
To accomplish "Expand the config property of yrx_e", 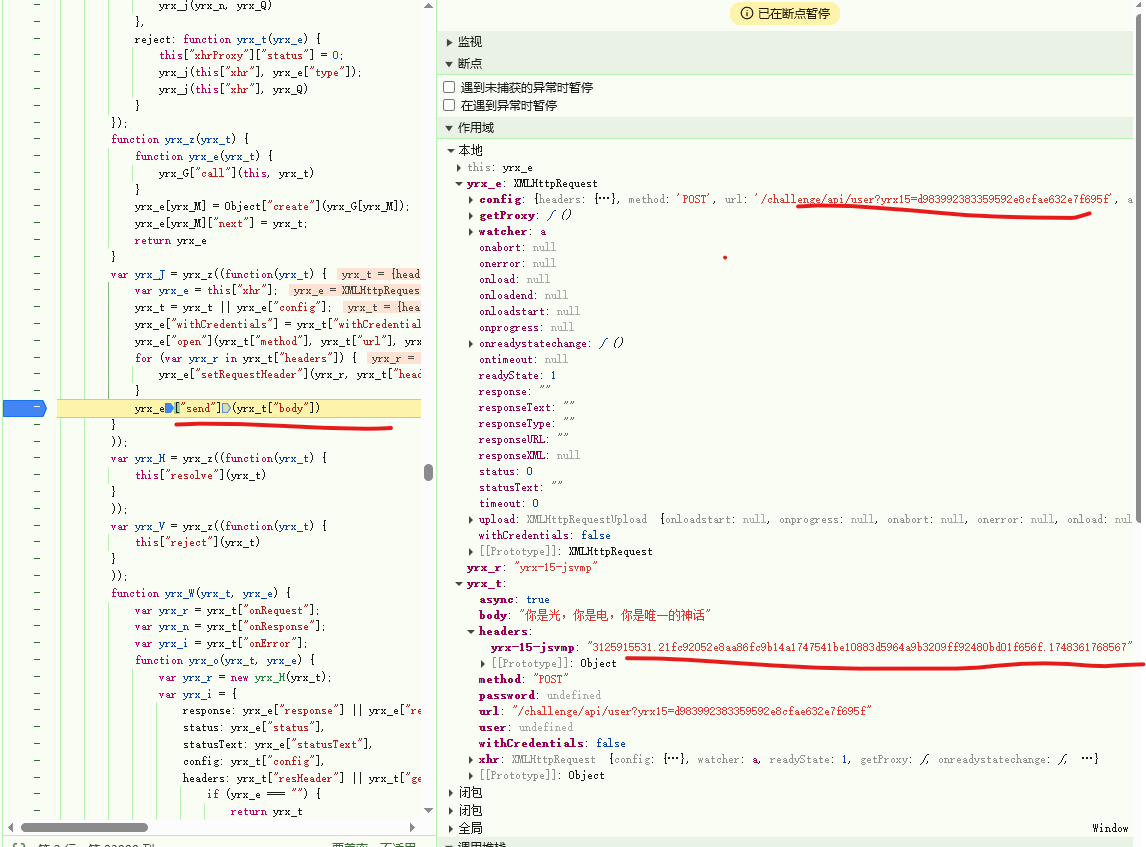I will (471, 200).
